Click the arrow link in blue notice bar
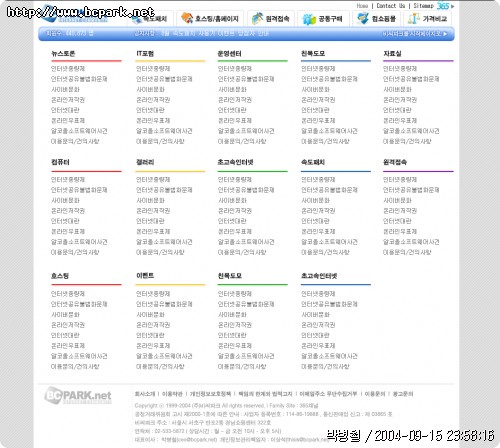The image size is (500, 448). click(415, 34)
